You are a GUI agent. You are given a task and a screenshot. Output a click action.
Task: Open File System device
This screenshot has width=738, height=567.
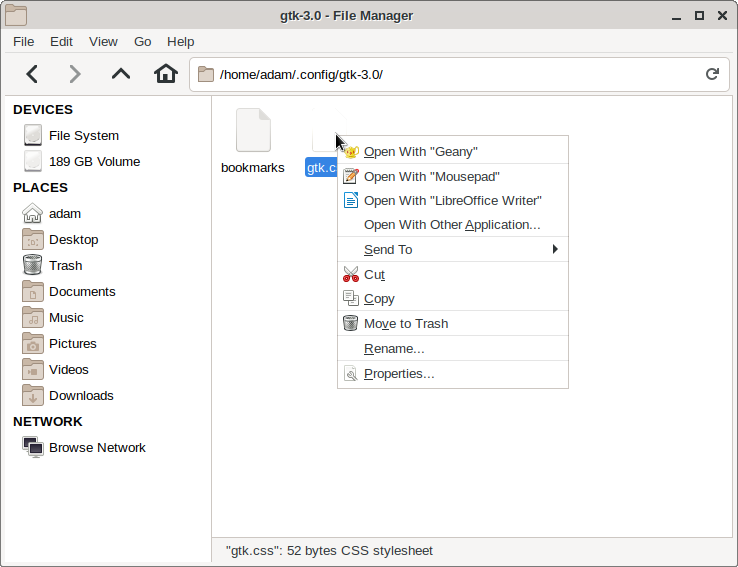pos(83,135)
